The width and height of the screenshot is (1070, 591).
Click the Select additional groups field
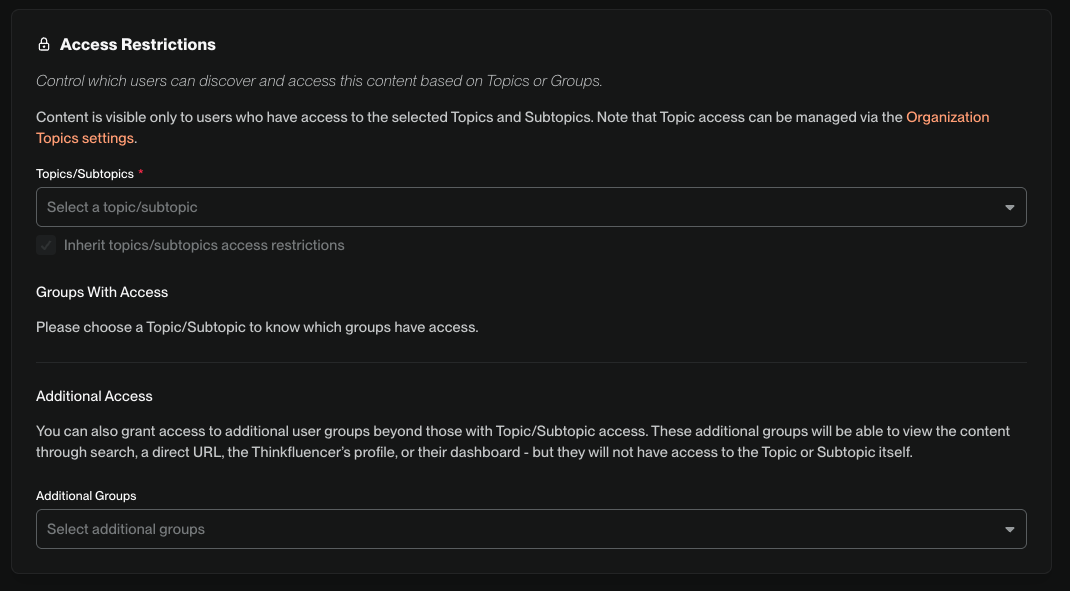(x=531, y=529)
